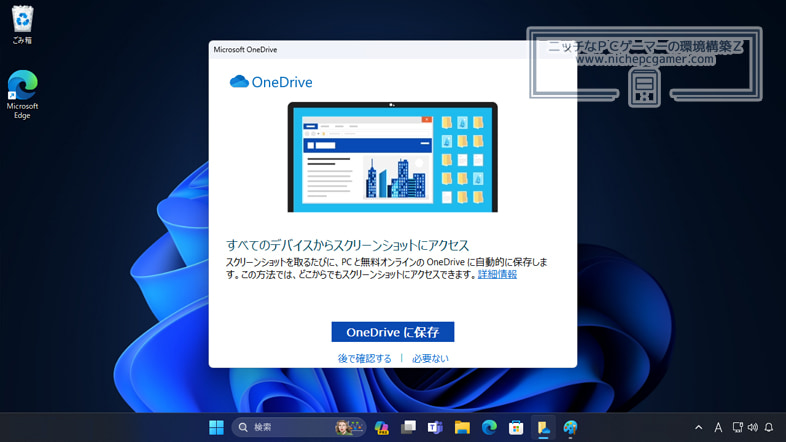The image size is (786, 442).
Task: Open network status tray icon
Action: 737,427
